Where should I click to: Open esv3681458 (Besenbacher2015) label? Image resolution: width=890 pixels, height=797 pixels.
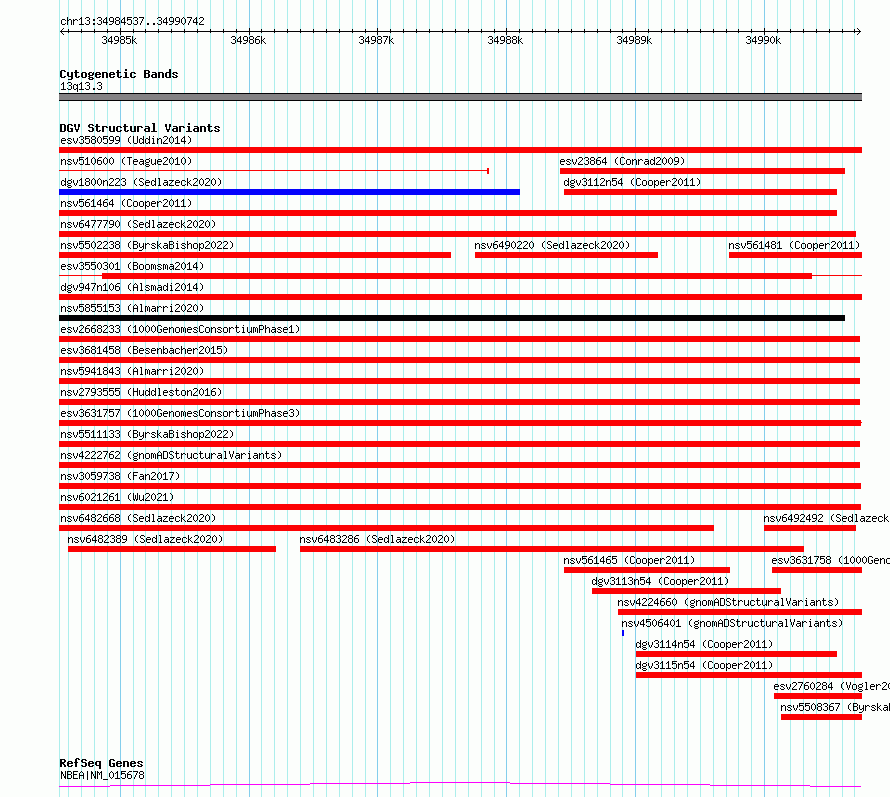coord(144,350)
